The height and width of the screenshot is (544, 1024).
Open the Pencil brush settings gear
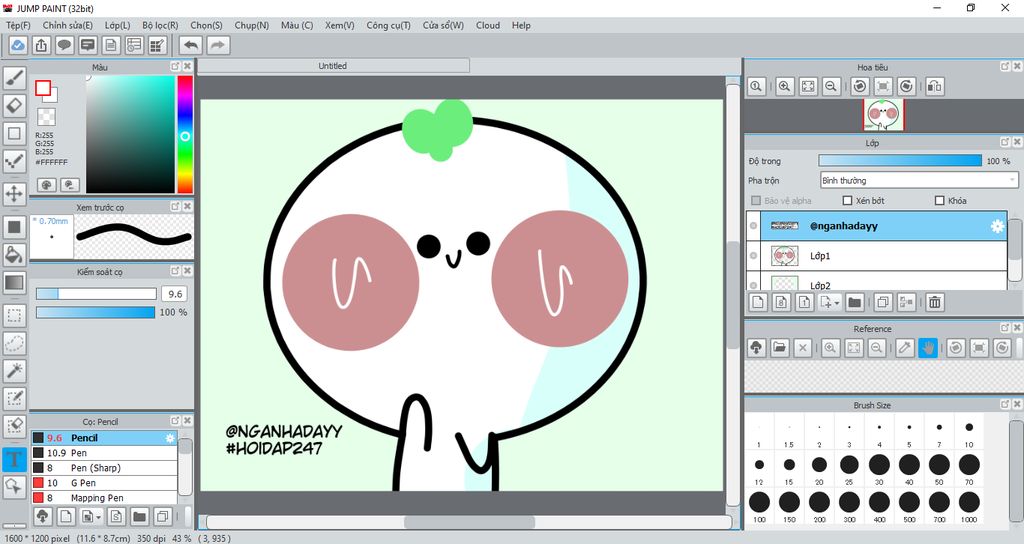(x=170, y=438)
